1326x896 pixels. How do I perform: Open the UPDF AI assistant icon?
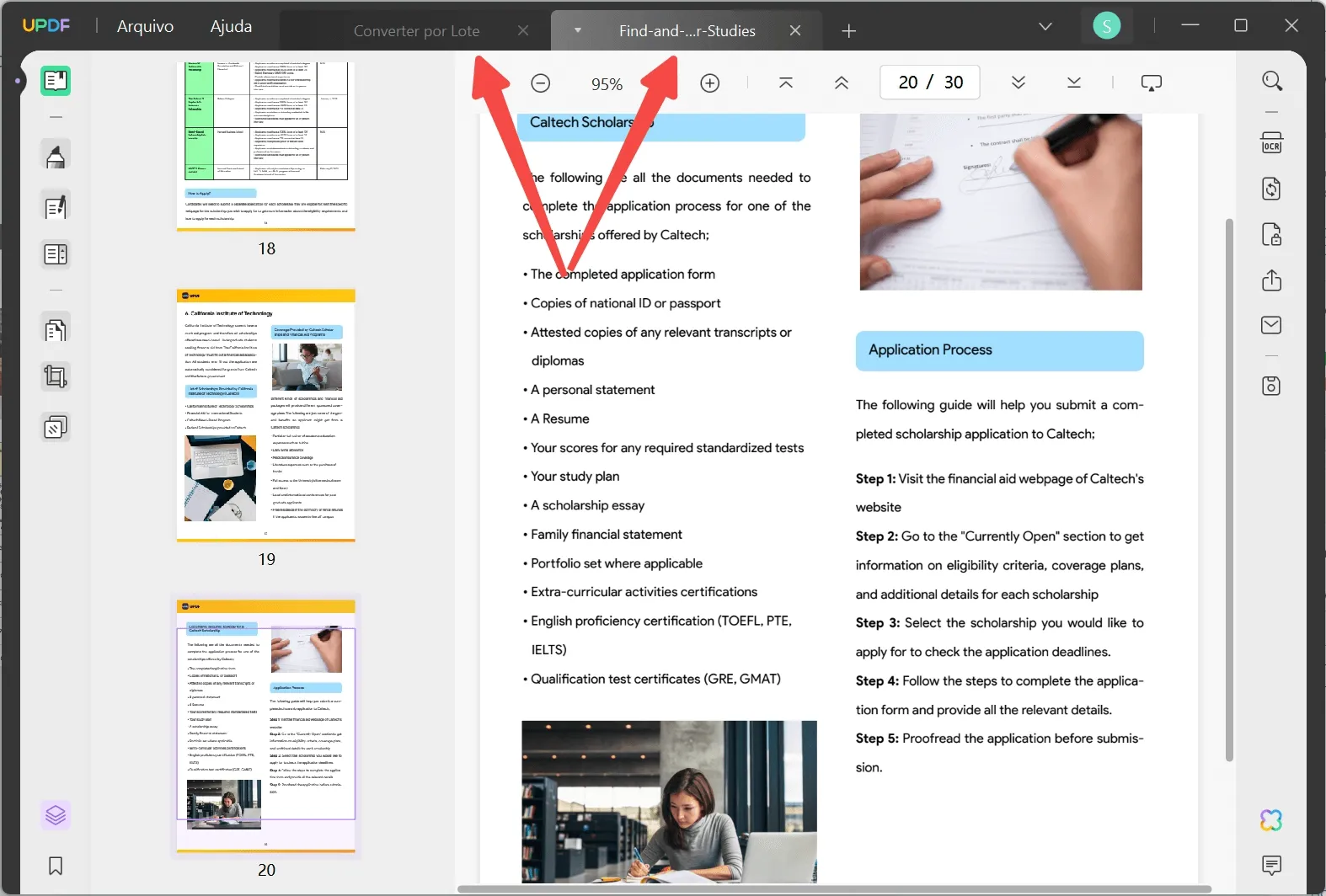pyautogui.click(x=1272, y=819)
